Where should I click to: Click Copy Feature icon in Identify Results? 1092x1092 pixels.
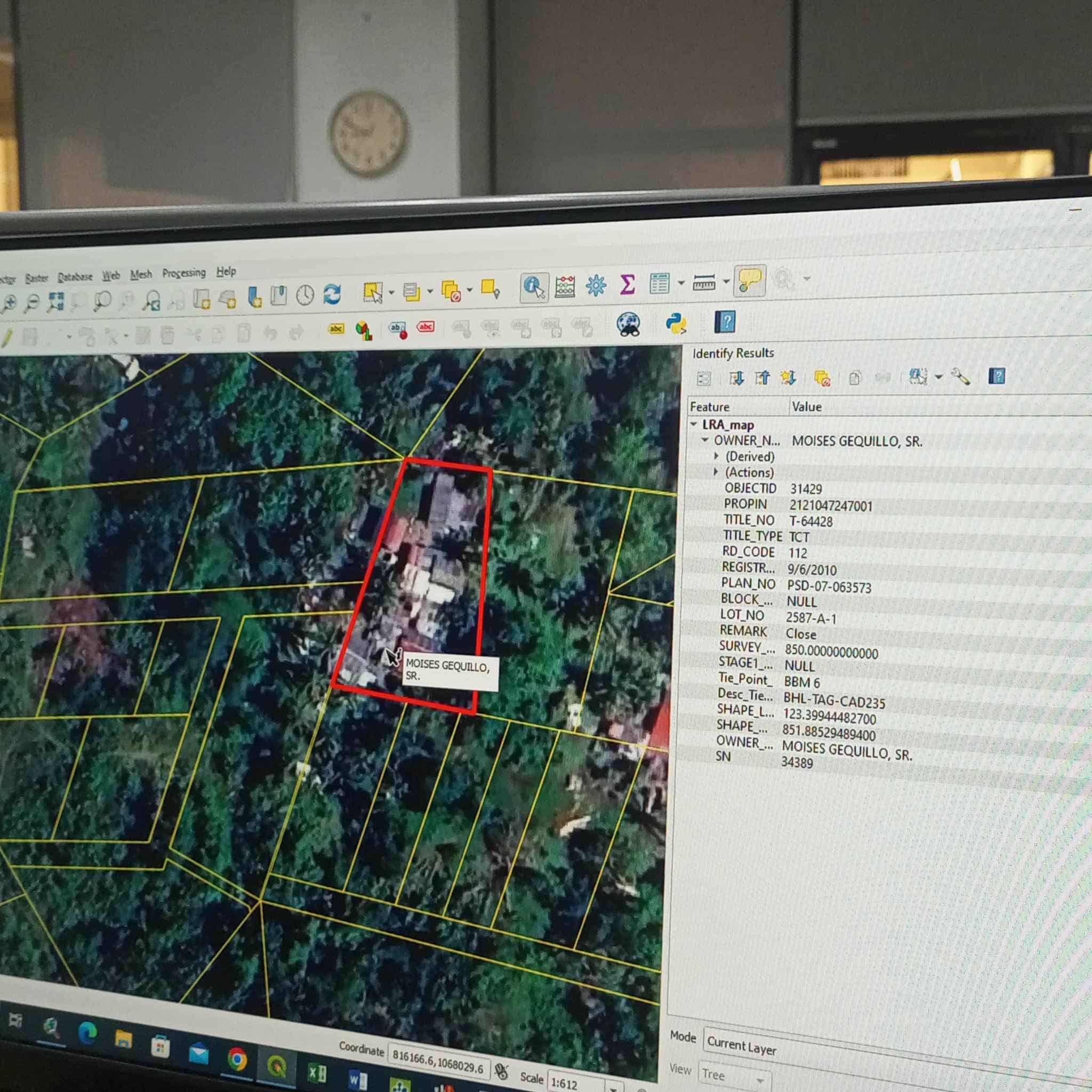click(855, 378)
